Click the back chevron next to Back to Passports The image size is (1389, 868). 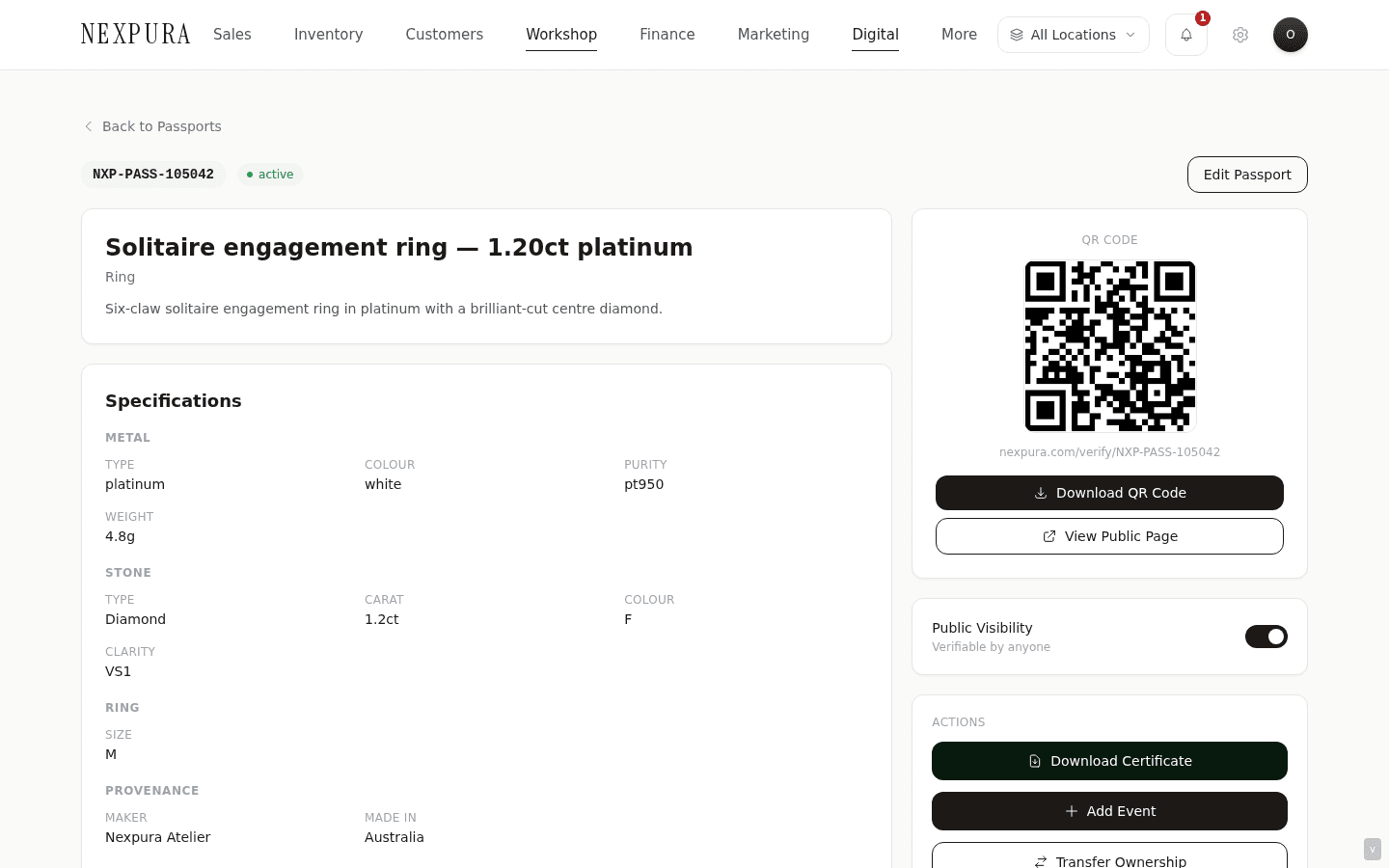coord(89,126)
